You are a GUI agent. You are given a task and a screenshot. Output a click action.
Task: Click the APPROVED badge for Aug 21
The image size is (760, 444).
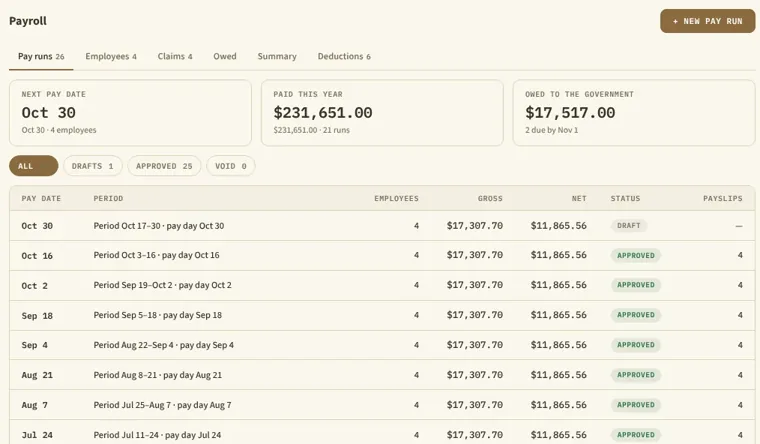click(635, 375)
